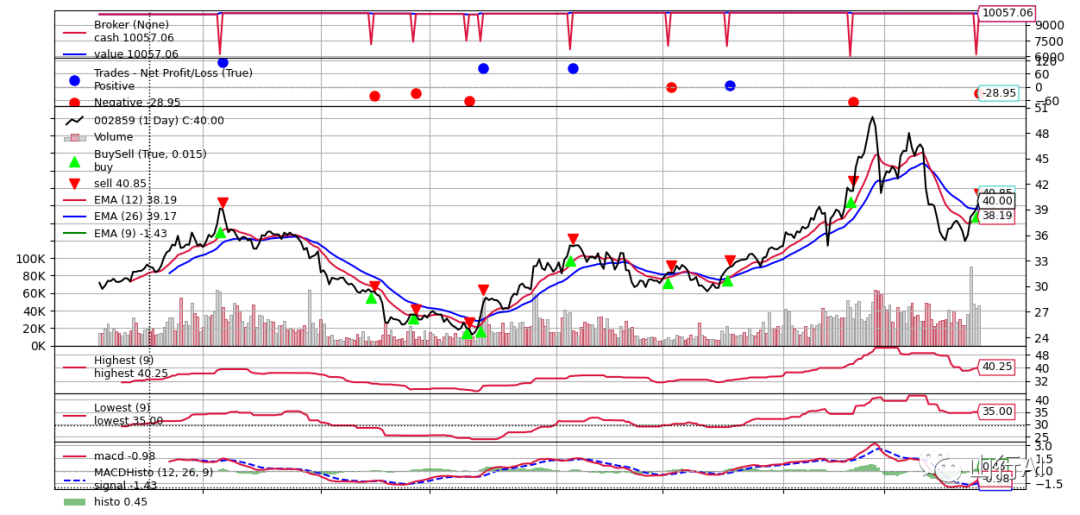
Task: Click the red sell triangle legend marker
Action: click(74, 183)
